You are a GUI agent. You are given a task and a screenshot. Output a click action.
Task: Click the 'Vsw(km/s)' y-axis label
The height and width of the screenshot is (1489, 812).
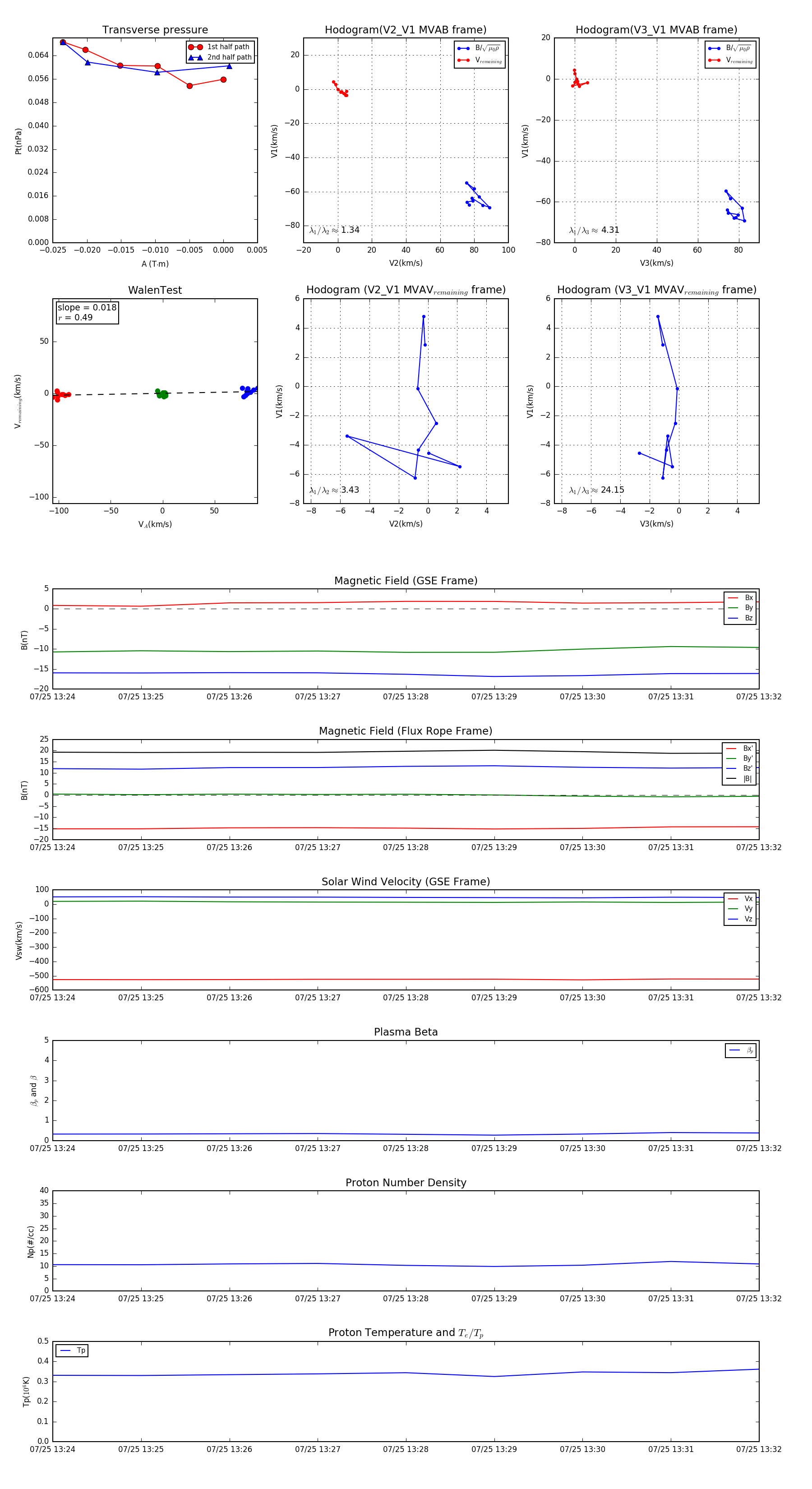pos(18,941)
